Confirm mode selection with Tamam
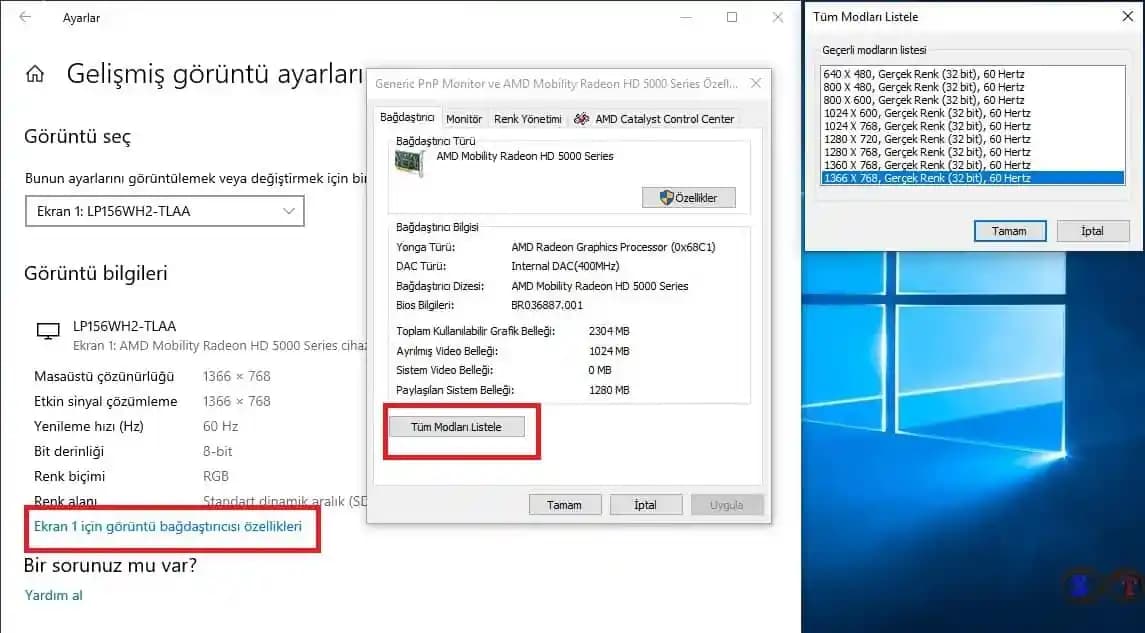This screenshot has width=1145, height=633. pyautogui.click(x=1009, y=231)
